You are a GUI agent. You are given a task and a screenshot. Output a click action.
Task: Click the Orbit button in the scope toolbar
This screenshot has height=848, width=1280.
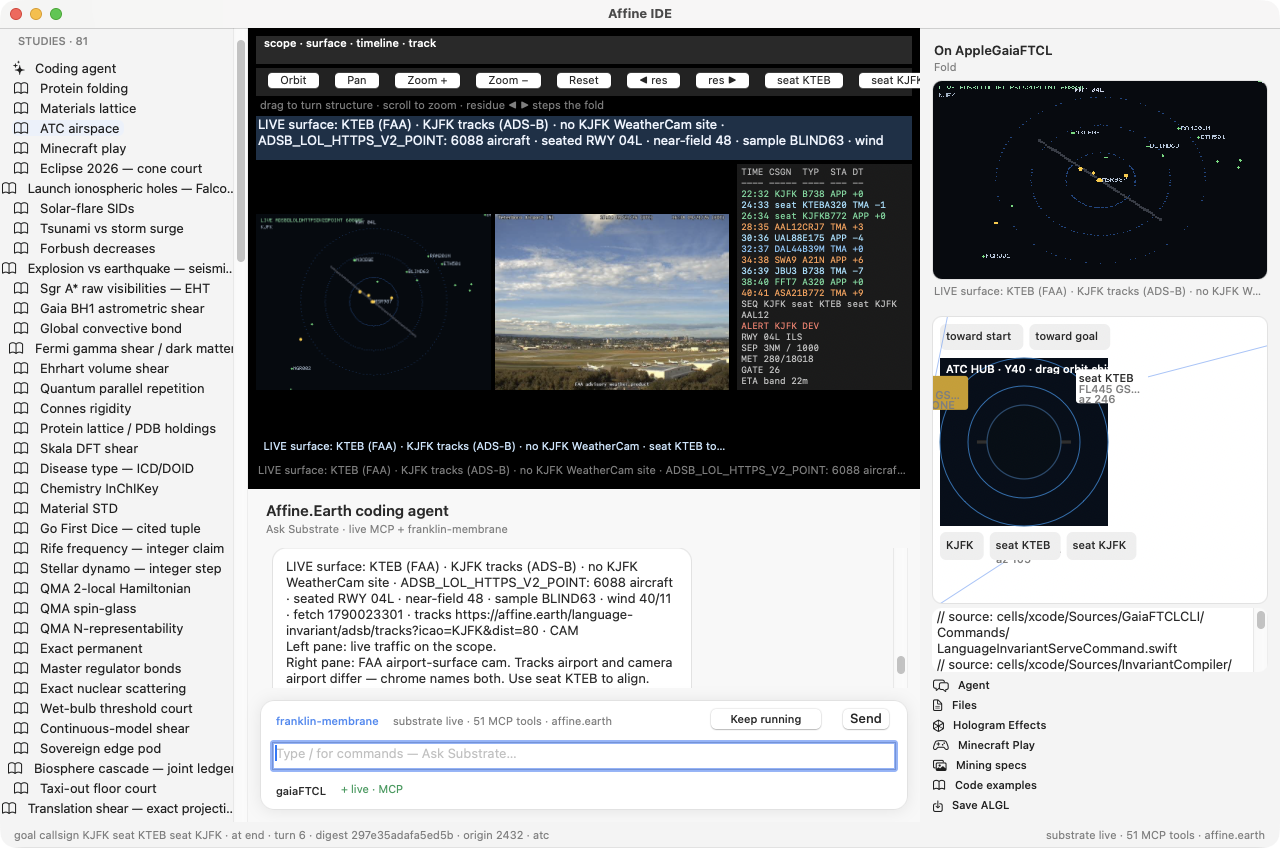(x=294, y=80)
